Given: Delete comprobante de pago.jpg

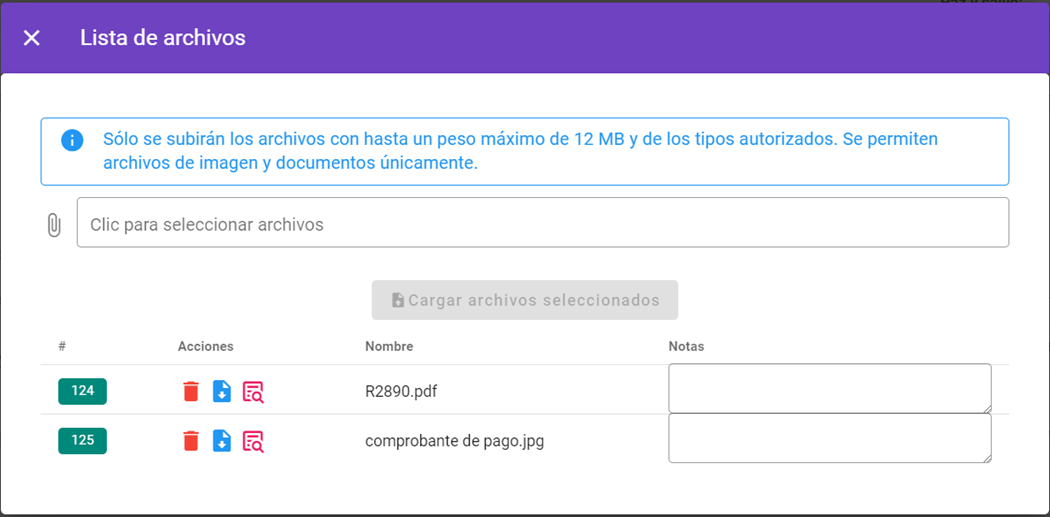Looking at the screenshot, I should [x=191, y=441].
